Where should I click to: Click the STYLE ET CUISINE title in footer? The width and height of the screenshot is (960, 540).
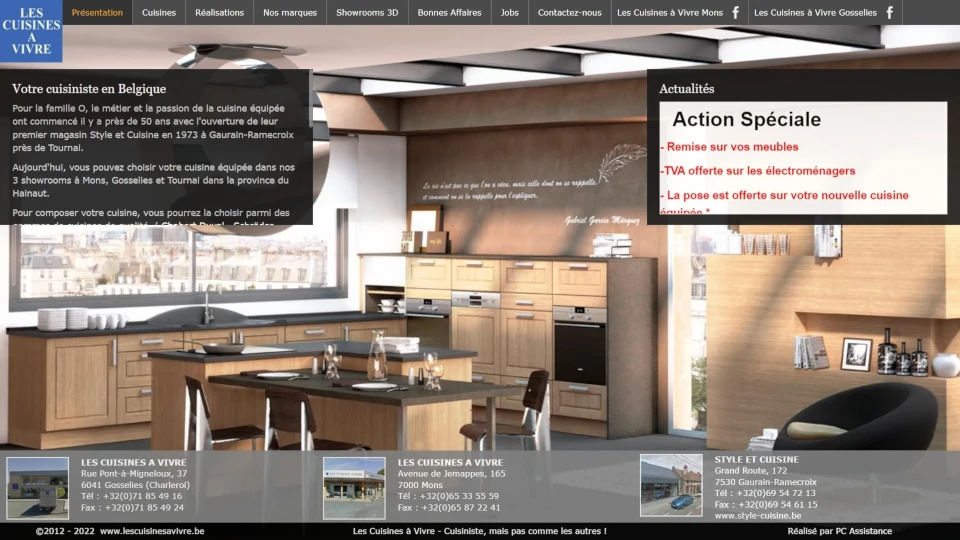click(x=756, y=459)
